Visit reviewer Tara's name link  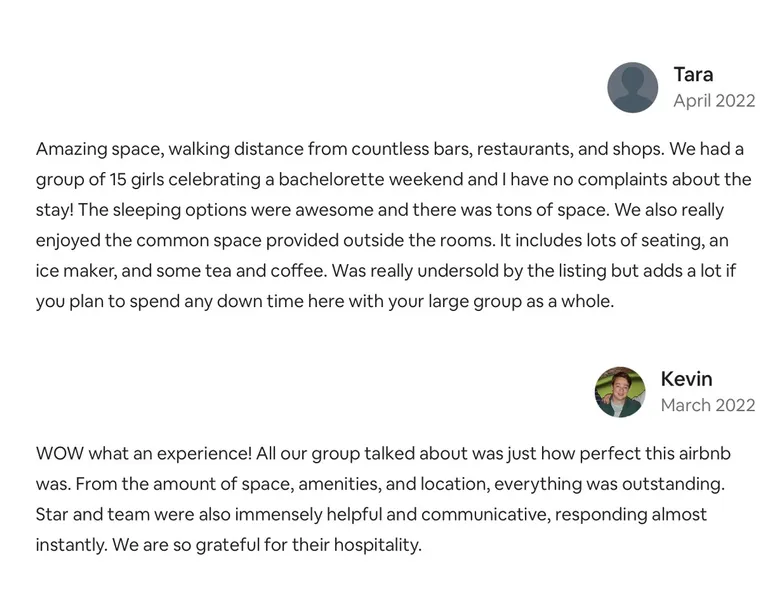(693, 74)
